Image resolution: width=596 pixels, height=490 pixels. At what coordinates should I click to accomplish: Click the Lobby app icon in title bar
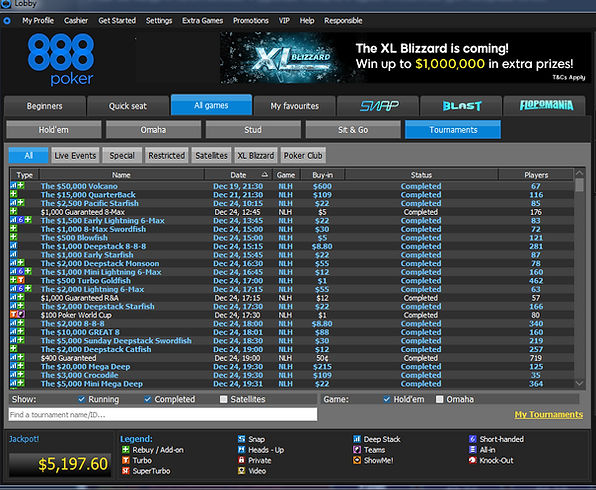point(6,4)
